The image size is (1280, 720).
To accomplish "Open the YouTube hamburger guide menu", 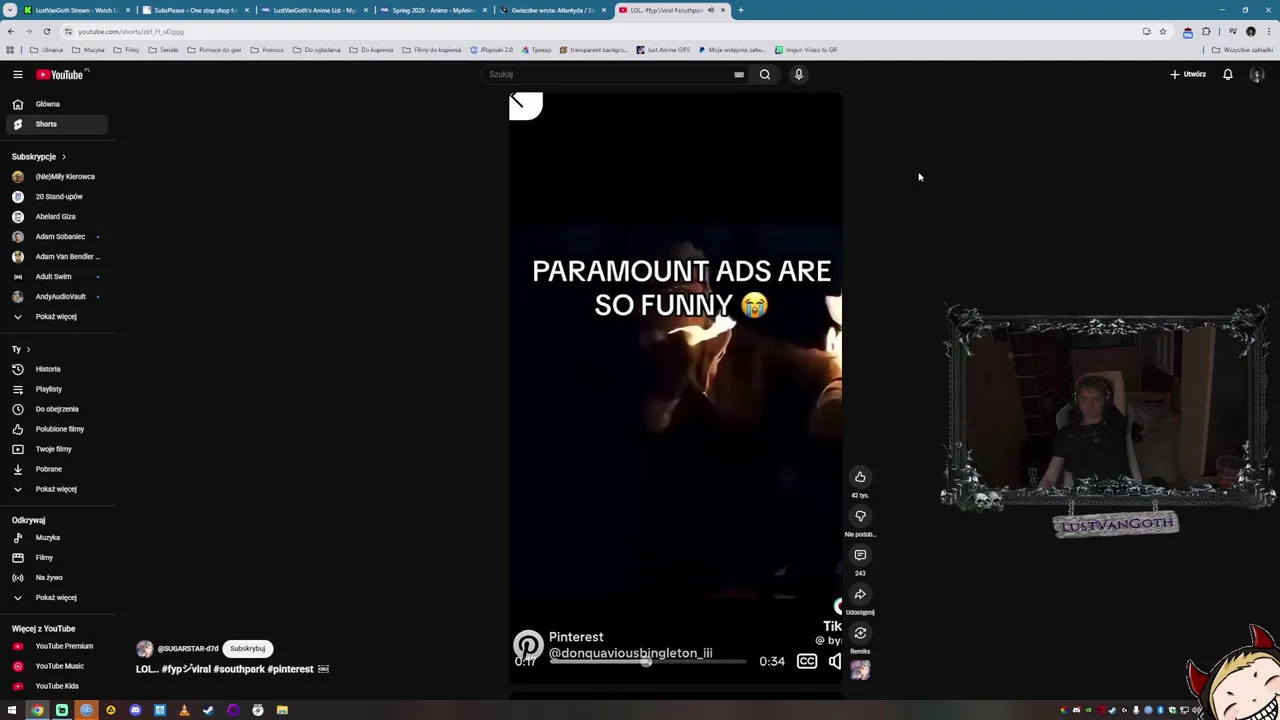I will tap(17, 74).
